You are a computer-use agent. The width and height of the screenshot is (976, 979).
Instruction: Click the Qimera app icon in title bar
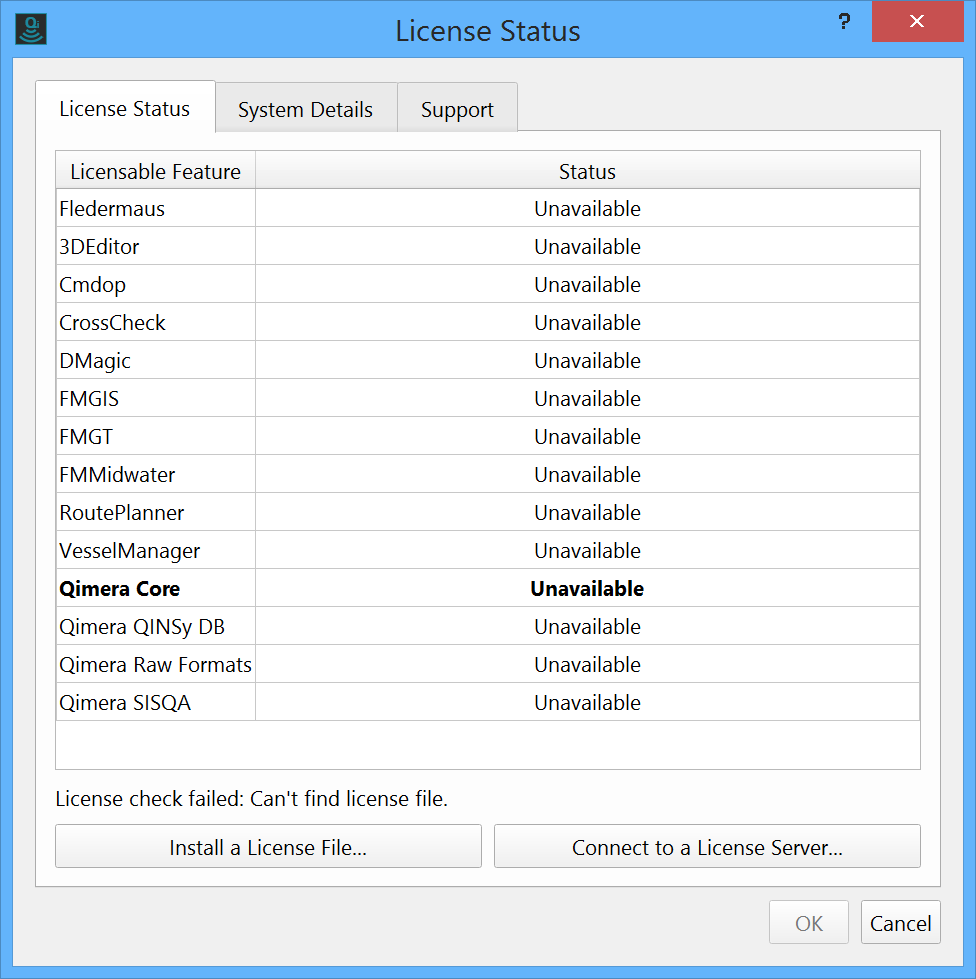pos(31,29)
